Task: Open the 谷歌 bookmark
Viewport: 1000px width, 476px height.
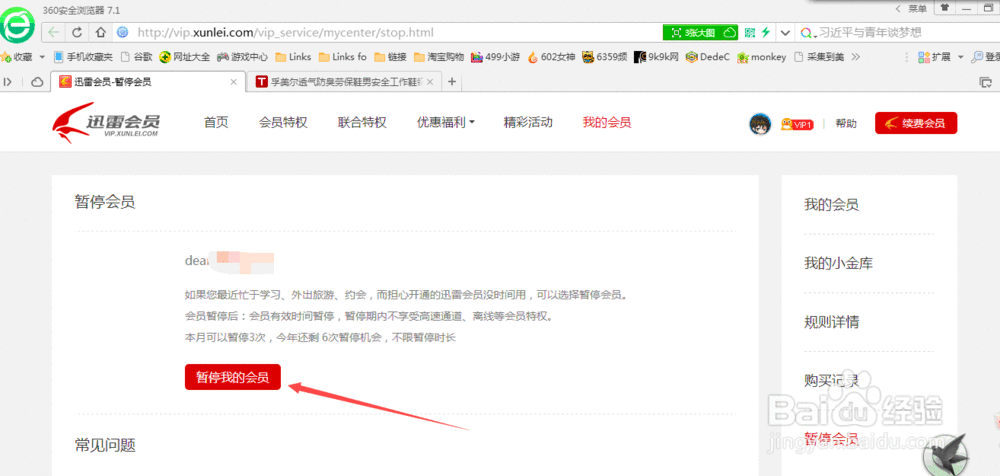Action: (136, 57)
